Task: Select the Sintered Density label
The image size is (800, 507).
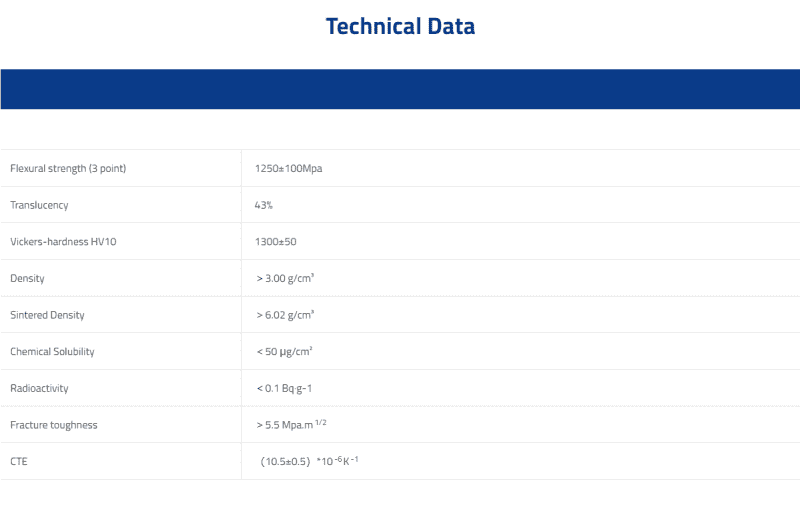Action: point(47,315)
